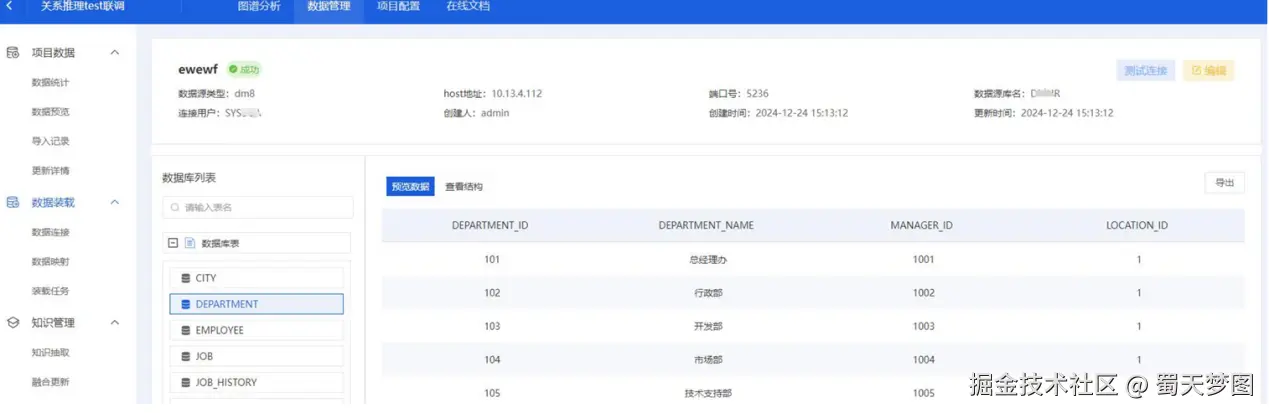
Task: Select the JOB table in the list
Action: (257, 356)
